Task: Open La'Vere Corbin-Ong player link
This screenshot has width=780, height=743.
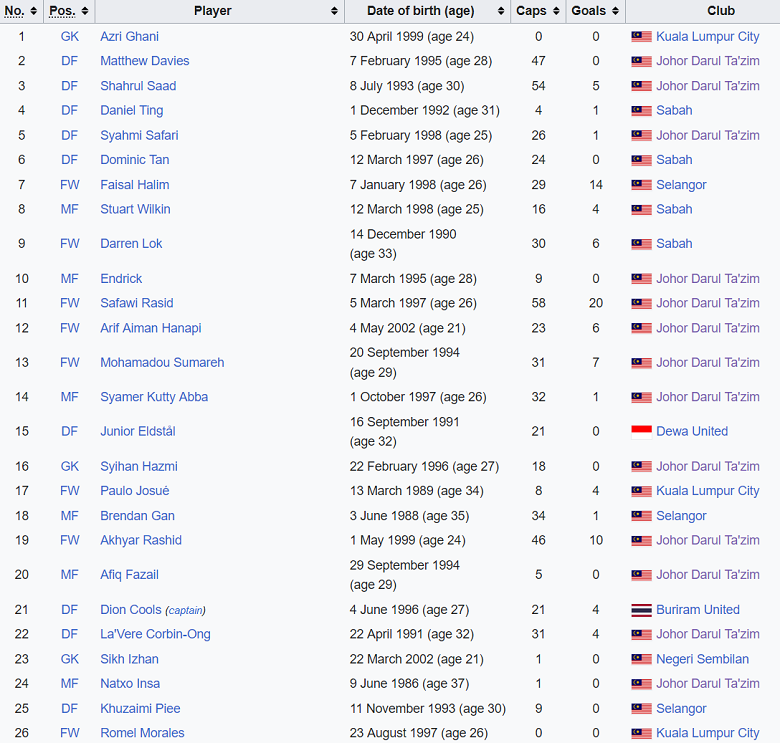Action: 155,634
